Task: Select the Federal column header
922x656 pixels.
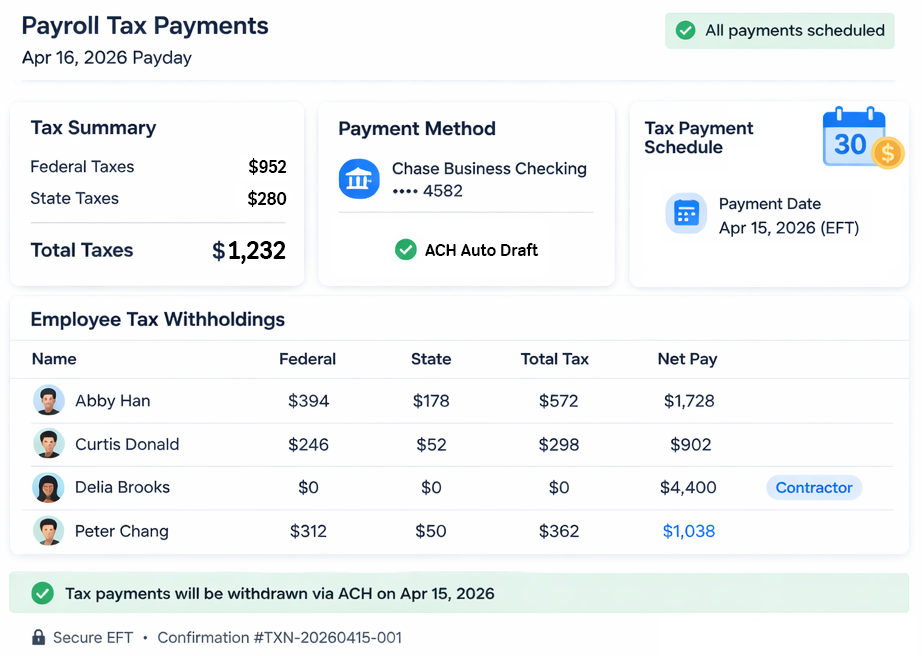Action: click(307, 359)
